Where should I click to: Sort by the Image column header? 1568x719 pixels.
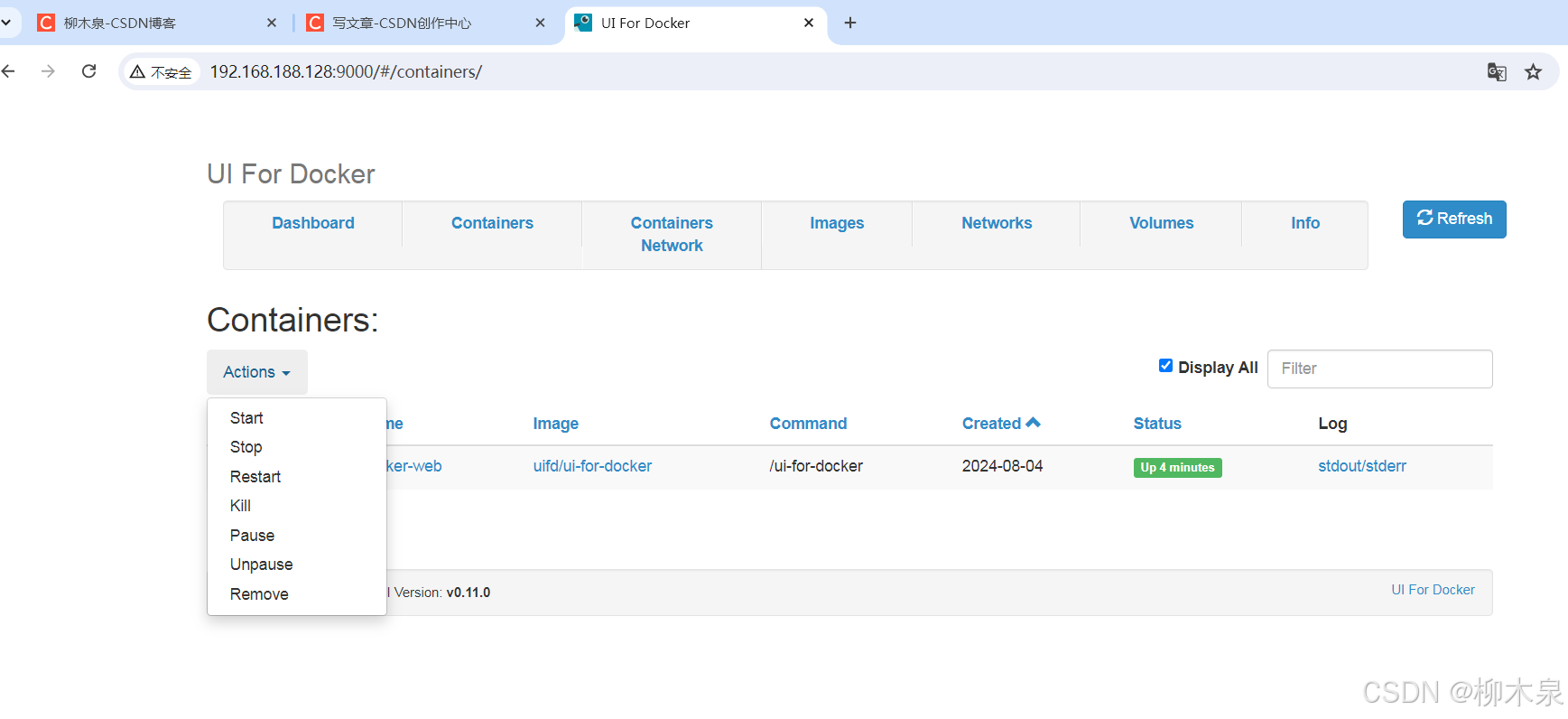(x=555, y=424)
